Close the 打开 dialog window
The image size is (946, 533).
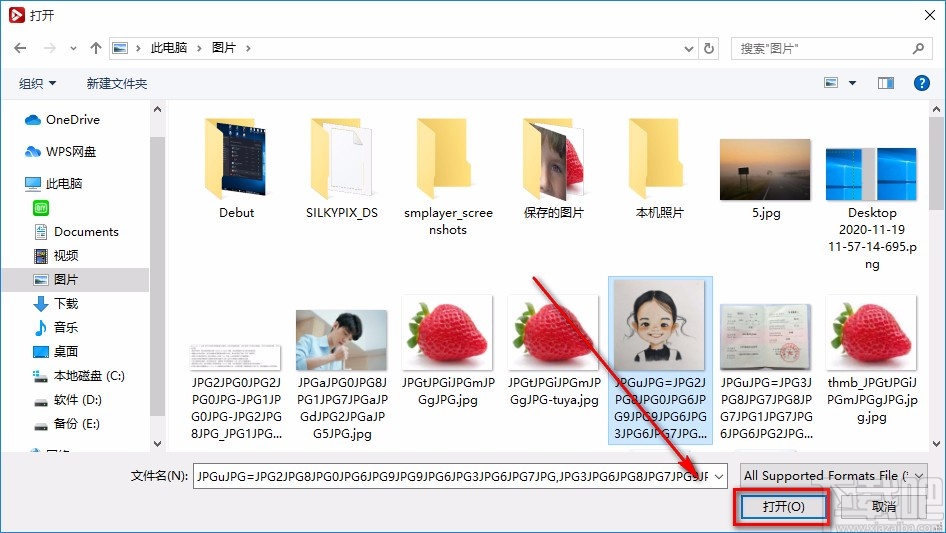point(930,15)
